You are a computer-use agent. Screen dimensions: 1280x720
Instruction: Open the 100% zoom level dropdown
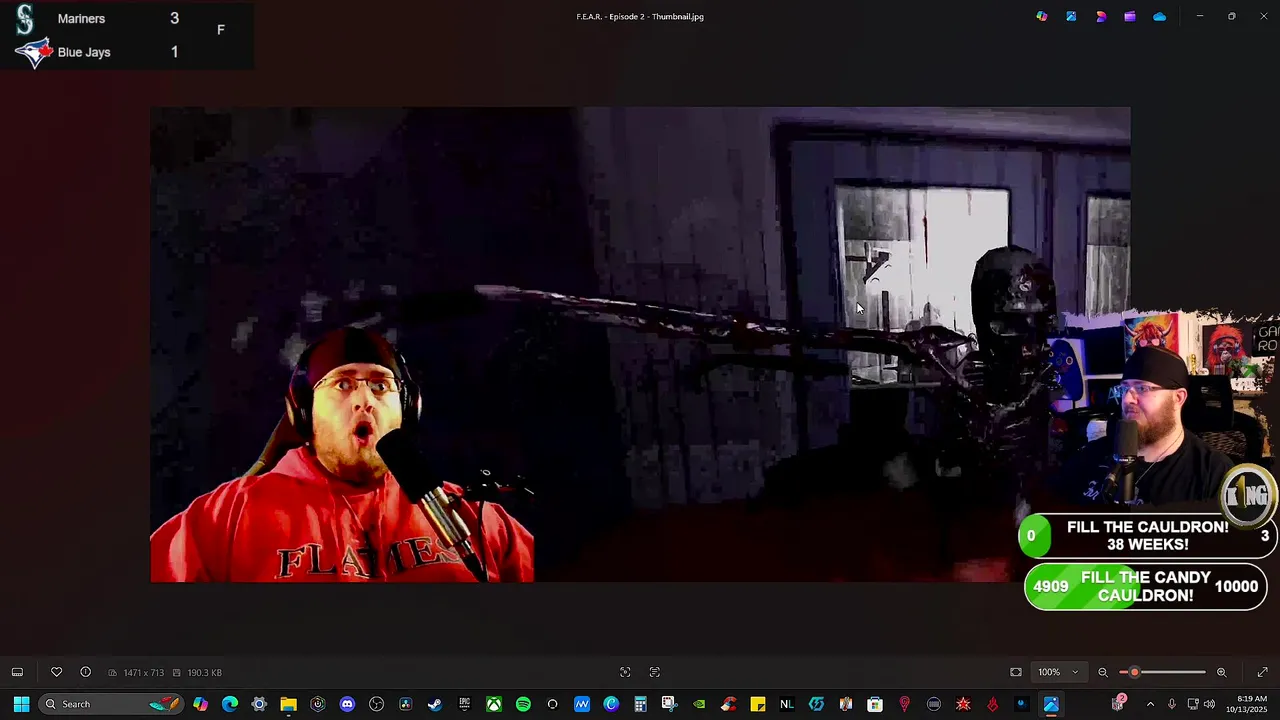tap(1058, 672)
